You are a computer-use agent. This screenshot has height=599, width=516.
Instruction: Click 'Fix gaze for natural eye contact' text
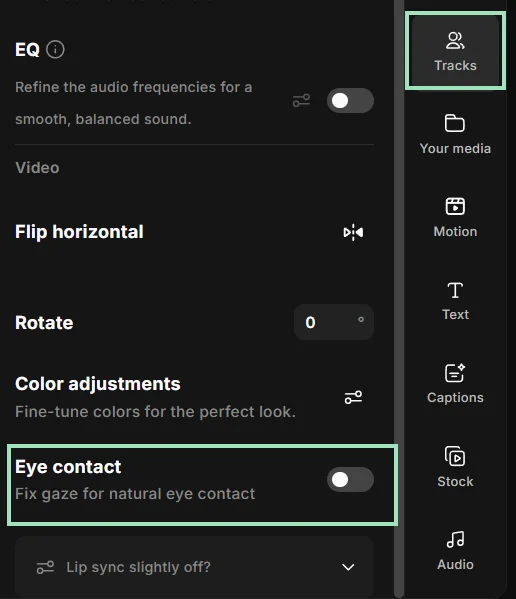(x=135, y=494)
